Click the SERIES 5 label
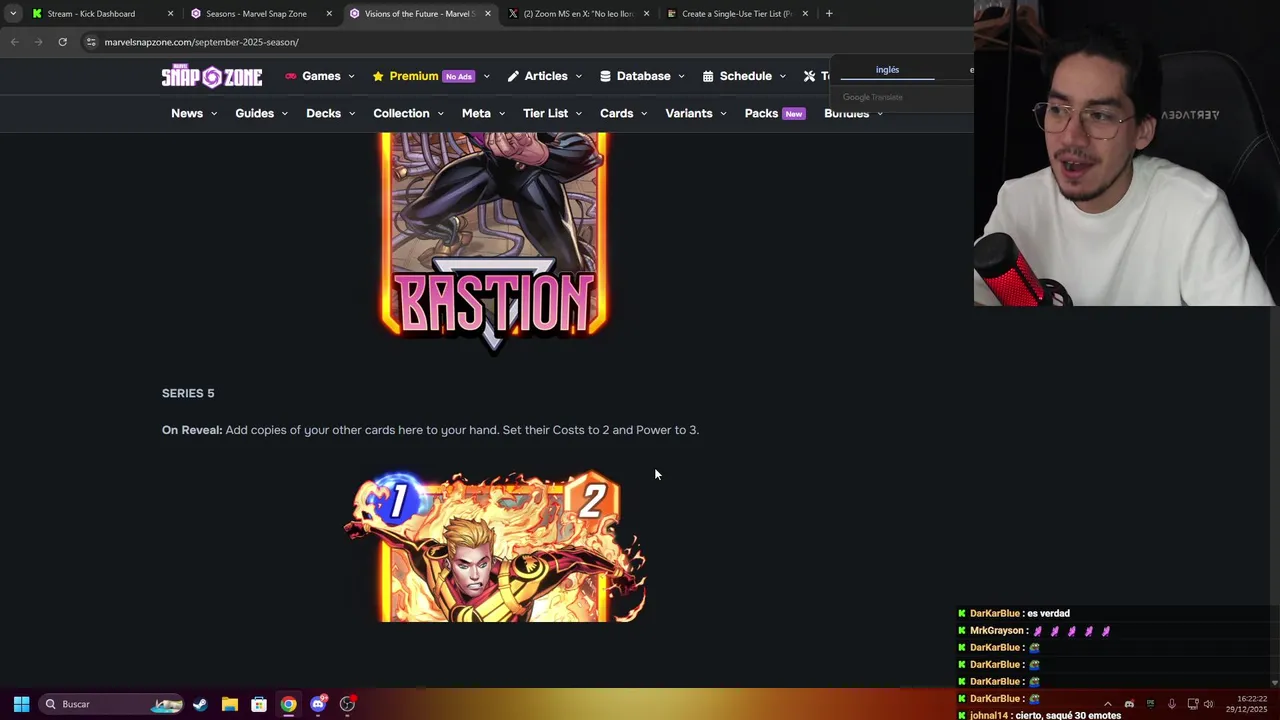 click(188, 393)
